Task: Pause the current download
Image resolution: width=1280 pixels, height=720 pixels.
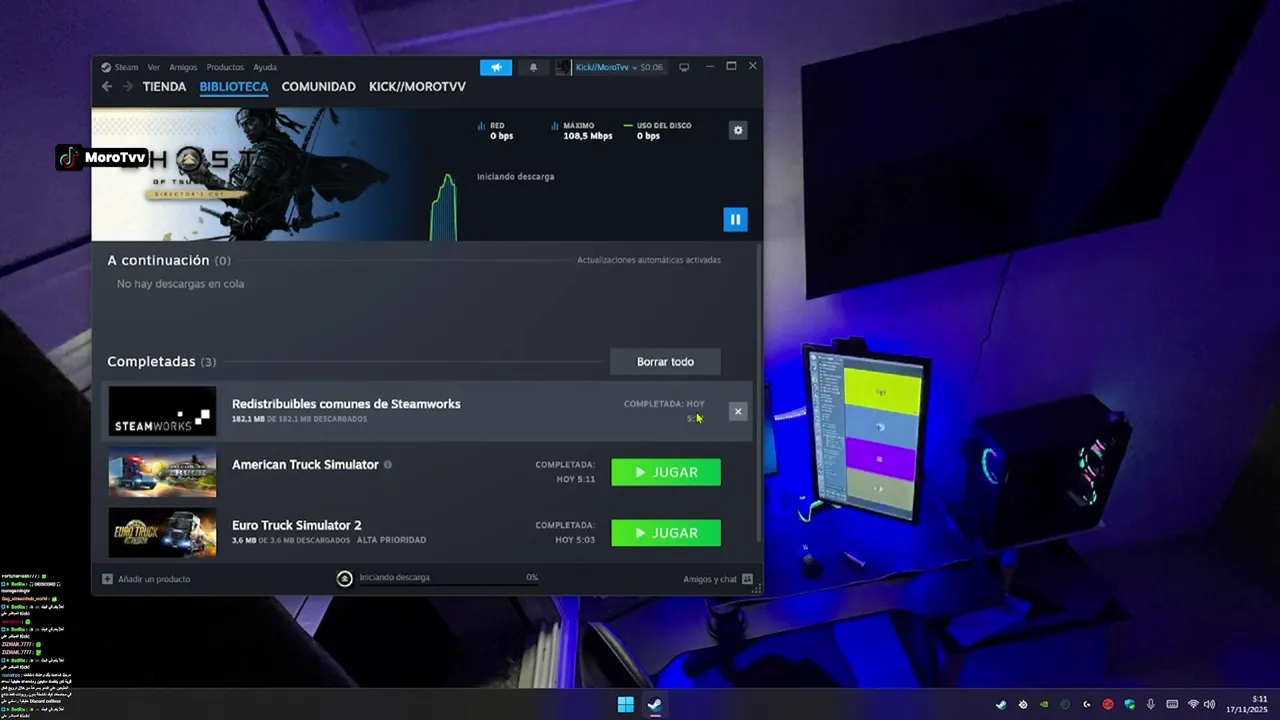Action: (735, 219)
